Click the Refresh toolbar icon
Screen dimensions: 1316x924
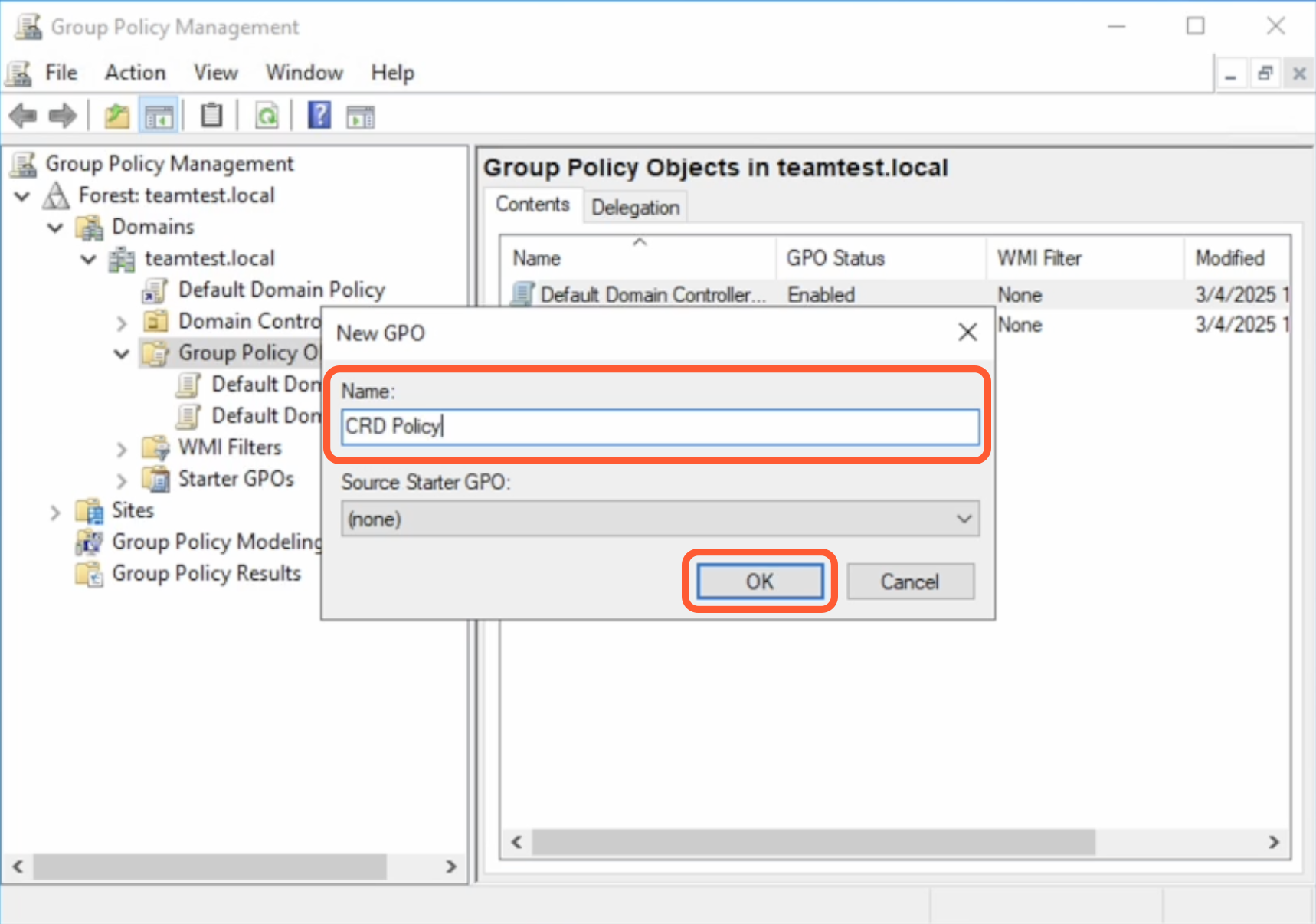coord(267,116)
